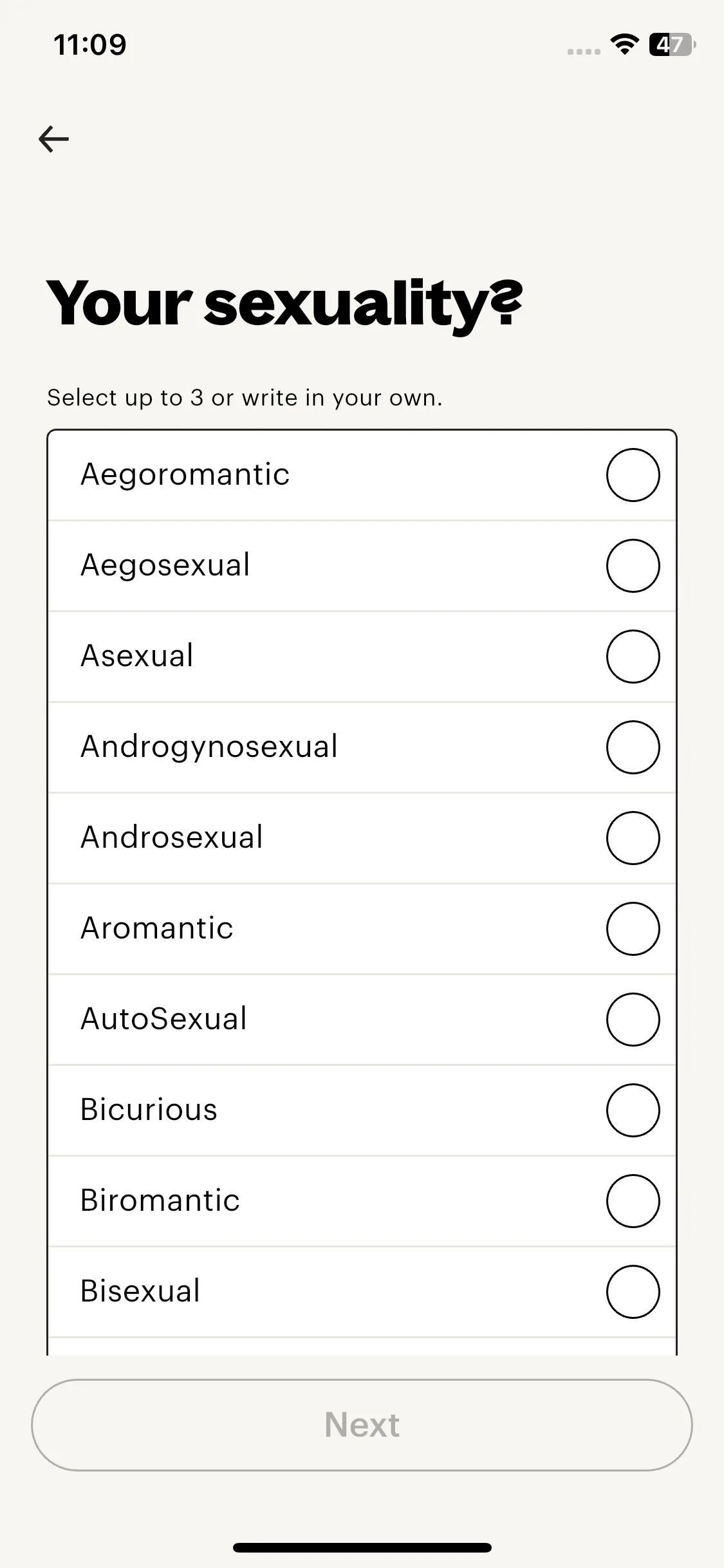Mark the Androgynosexual radio button
Screen dimensions: 724x1568
point(633,747)
